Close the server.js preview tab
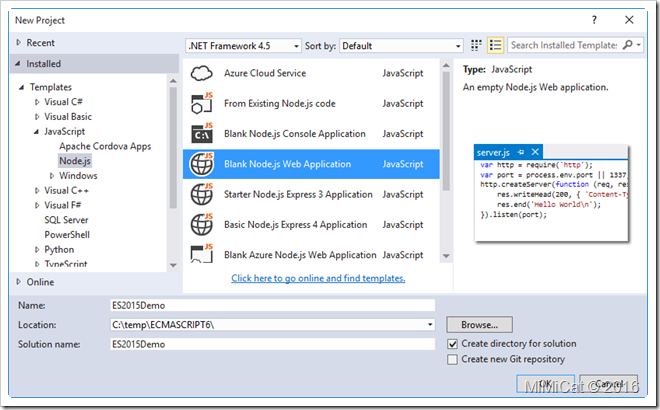This screenshot has width=660, height=410. coord(535,152)
